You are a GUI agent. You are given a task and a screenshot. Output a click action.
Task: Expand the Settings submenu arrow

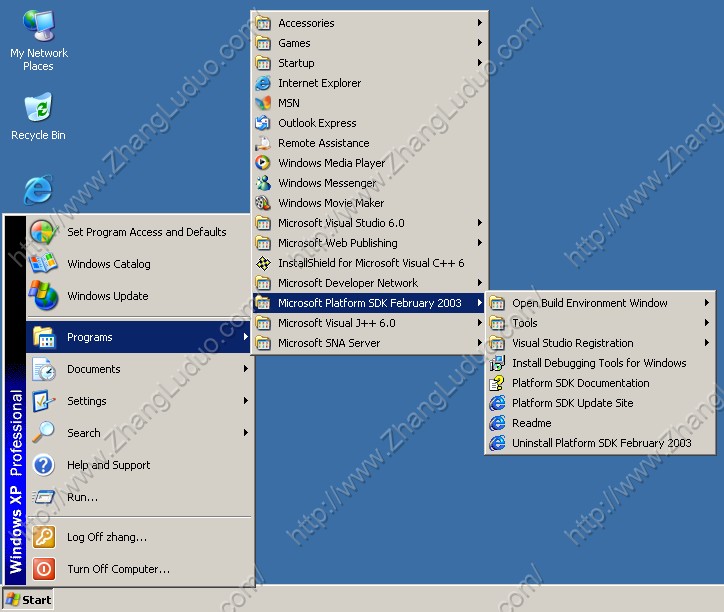pos(246,400)
